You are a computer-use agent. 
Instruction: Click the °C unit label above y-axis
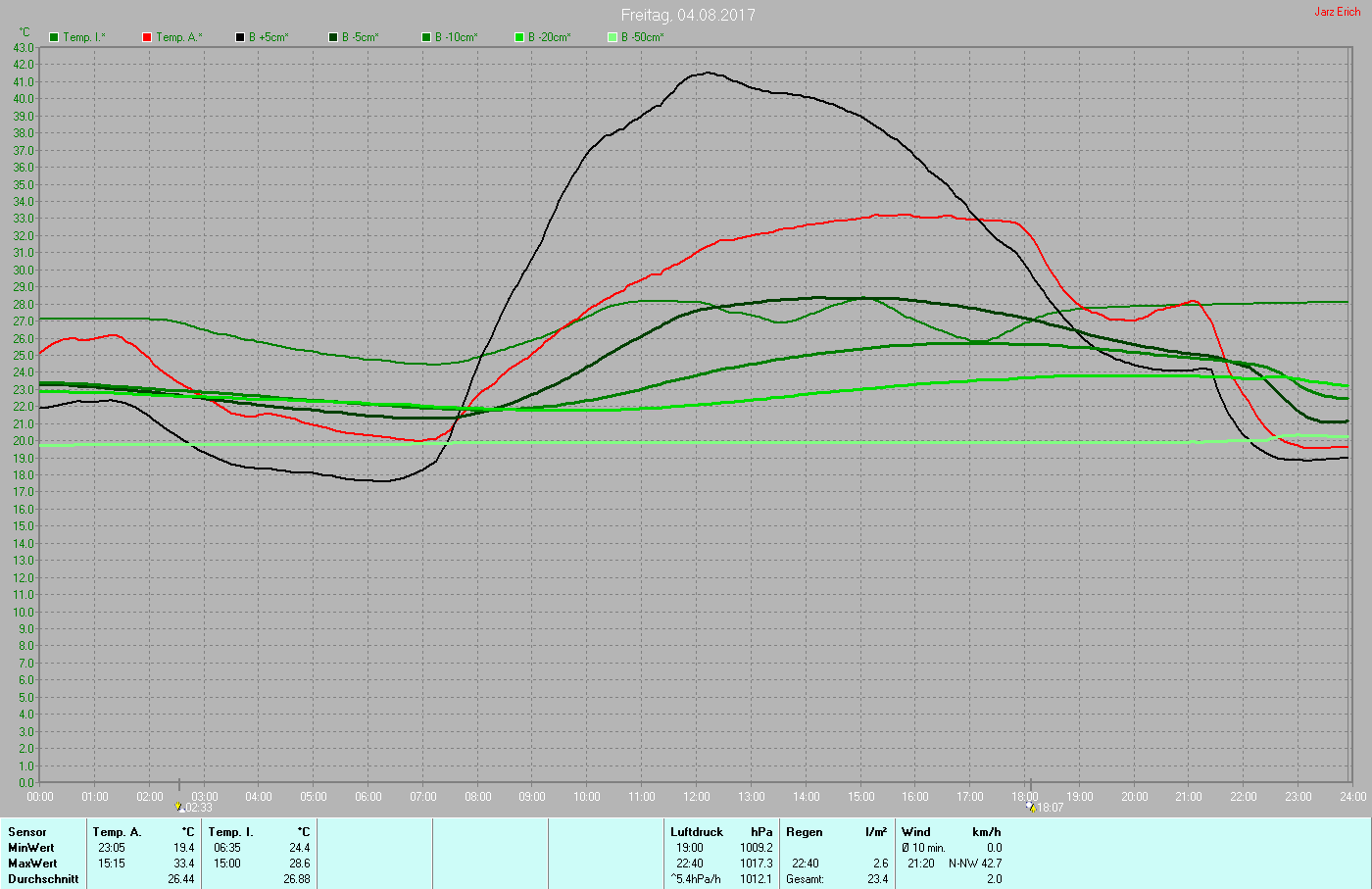click(x=24, y=32)
